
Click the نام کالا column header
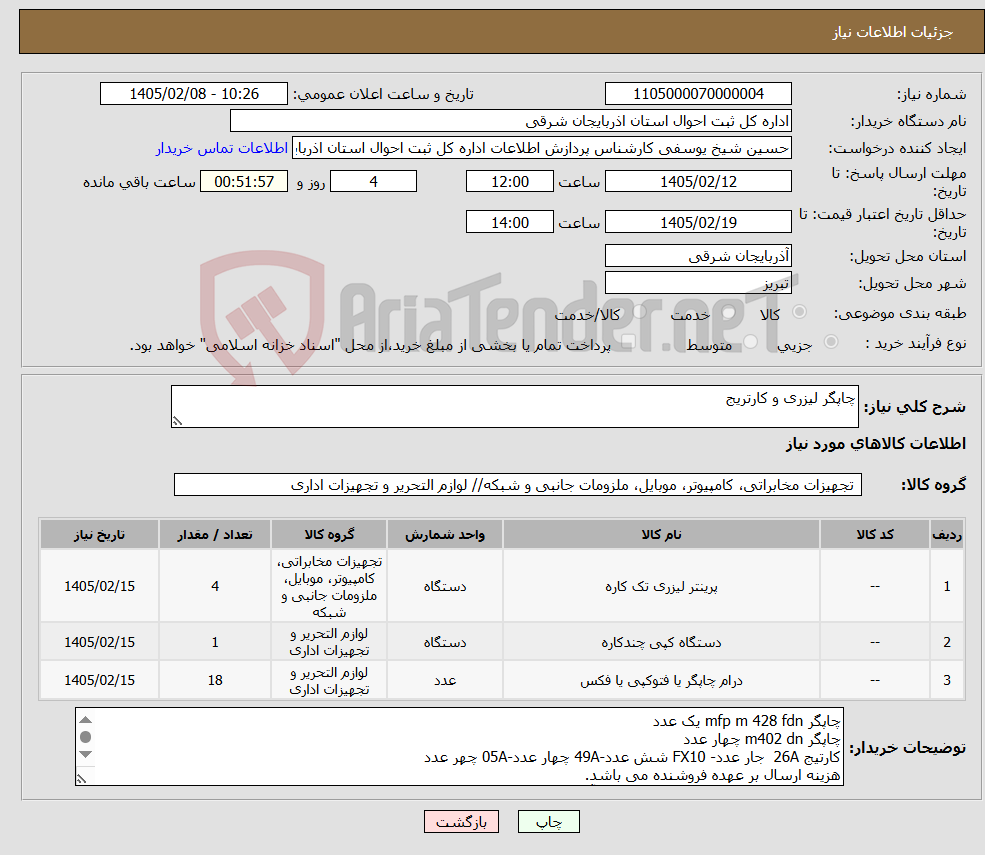pyautogui.click(x=661, y=535)
